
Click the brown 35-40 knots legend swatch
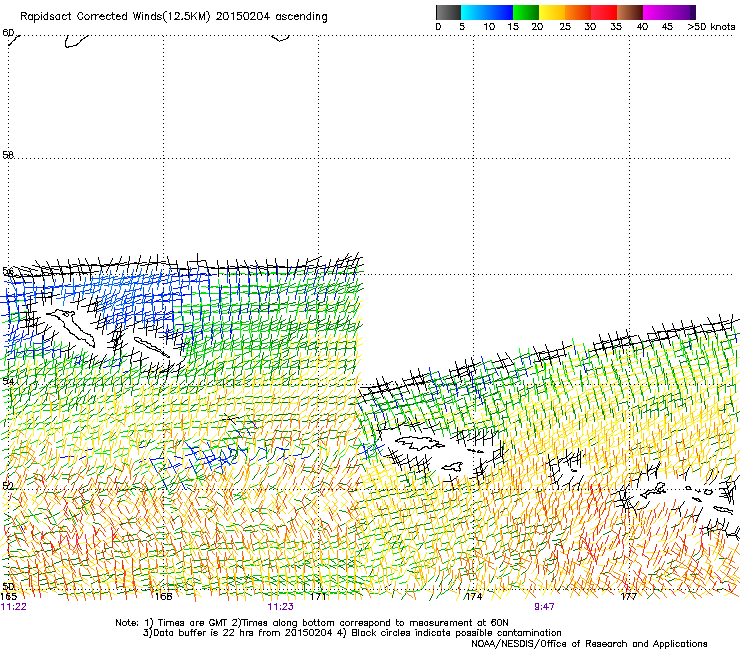630,12
